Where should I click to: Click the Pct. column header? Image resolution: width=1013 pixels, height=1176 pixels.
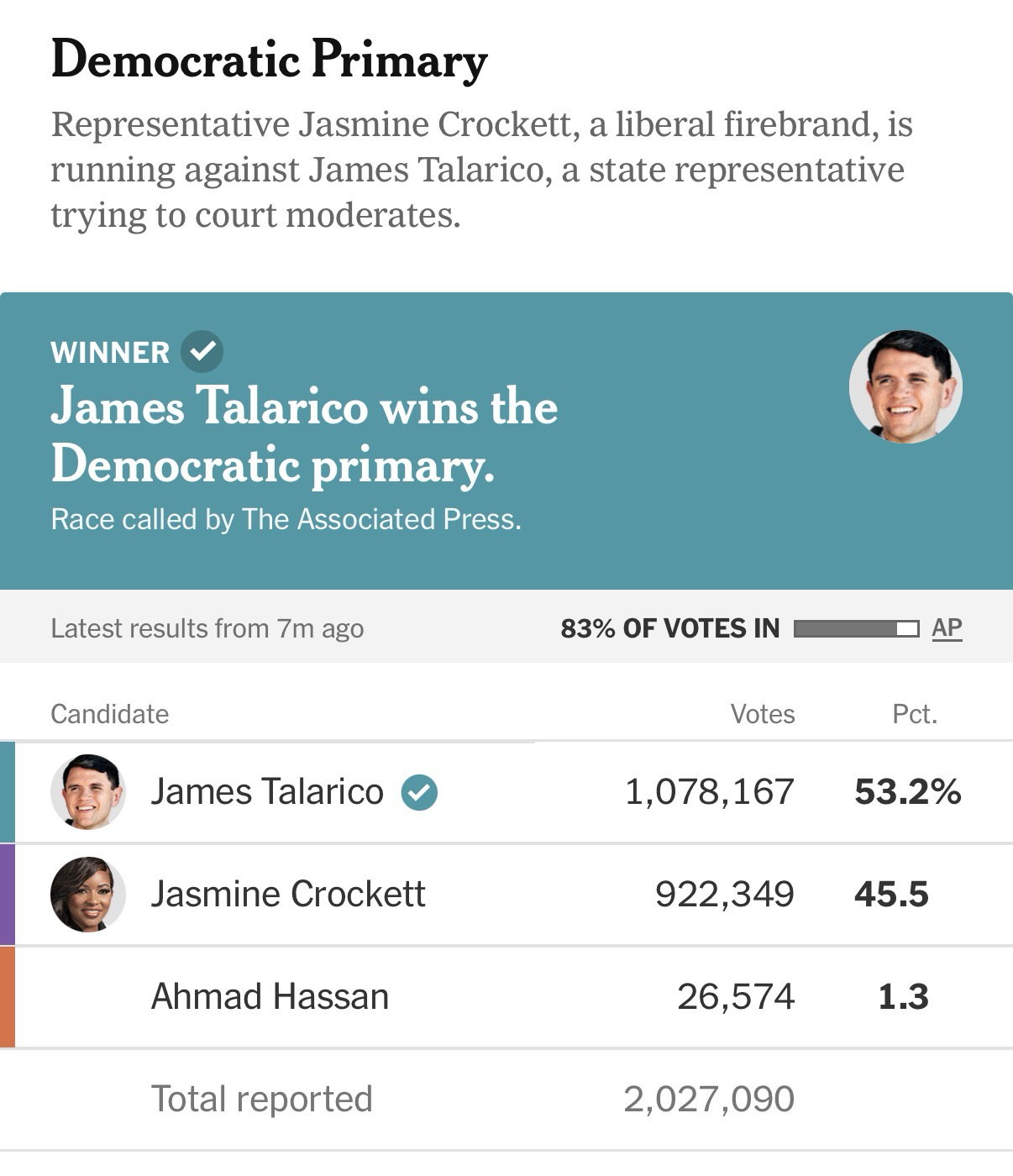tap(914, 714)
